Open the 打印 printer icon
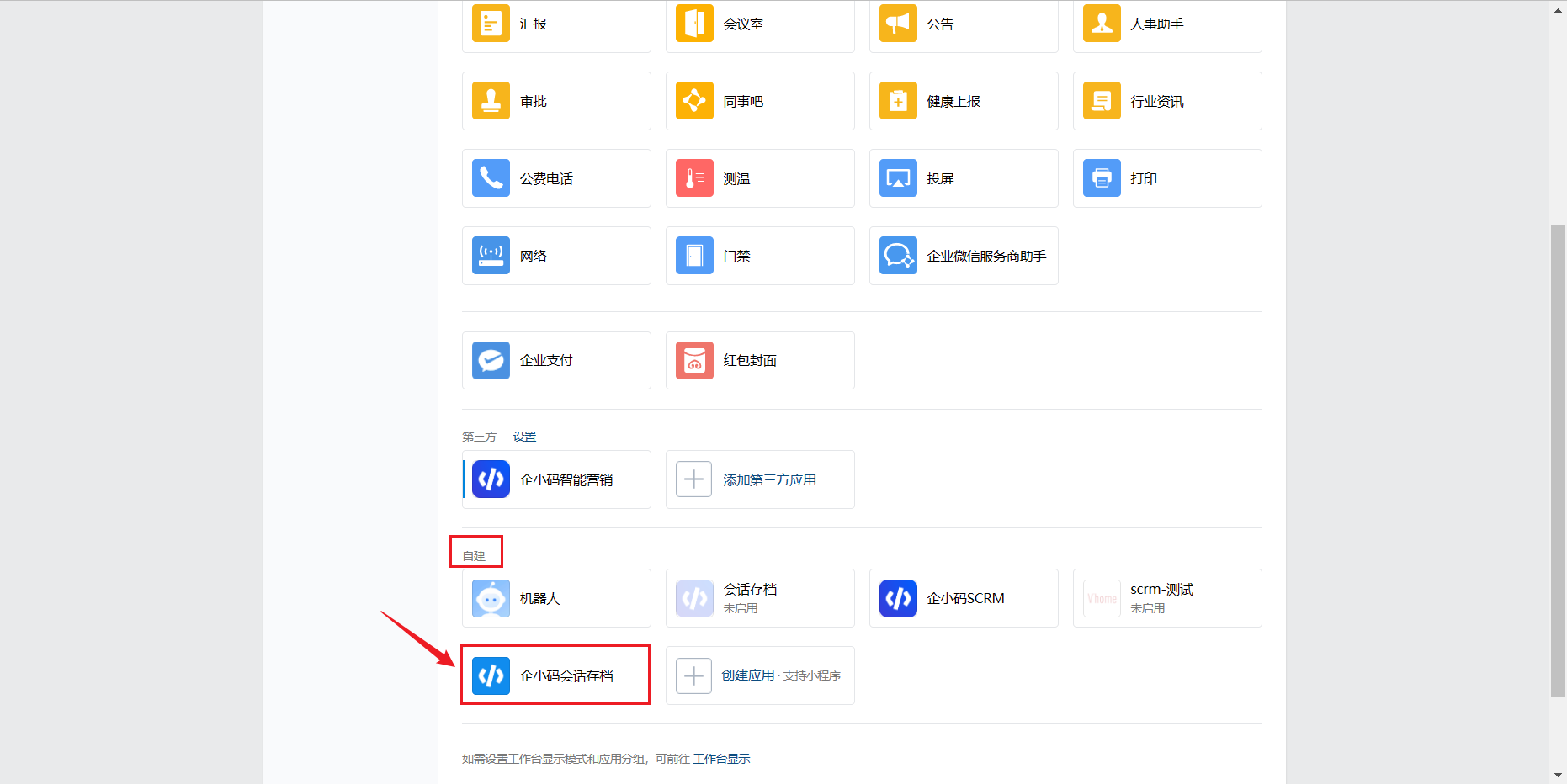The height and width of the screenshot is (784, 1567). coord(1102,178)
